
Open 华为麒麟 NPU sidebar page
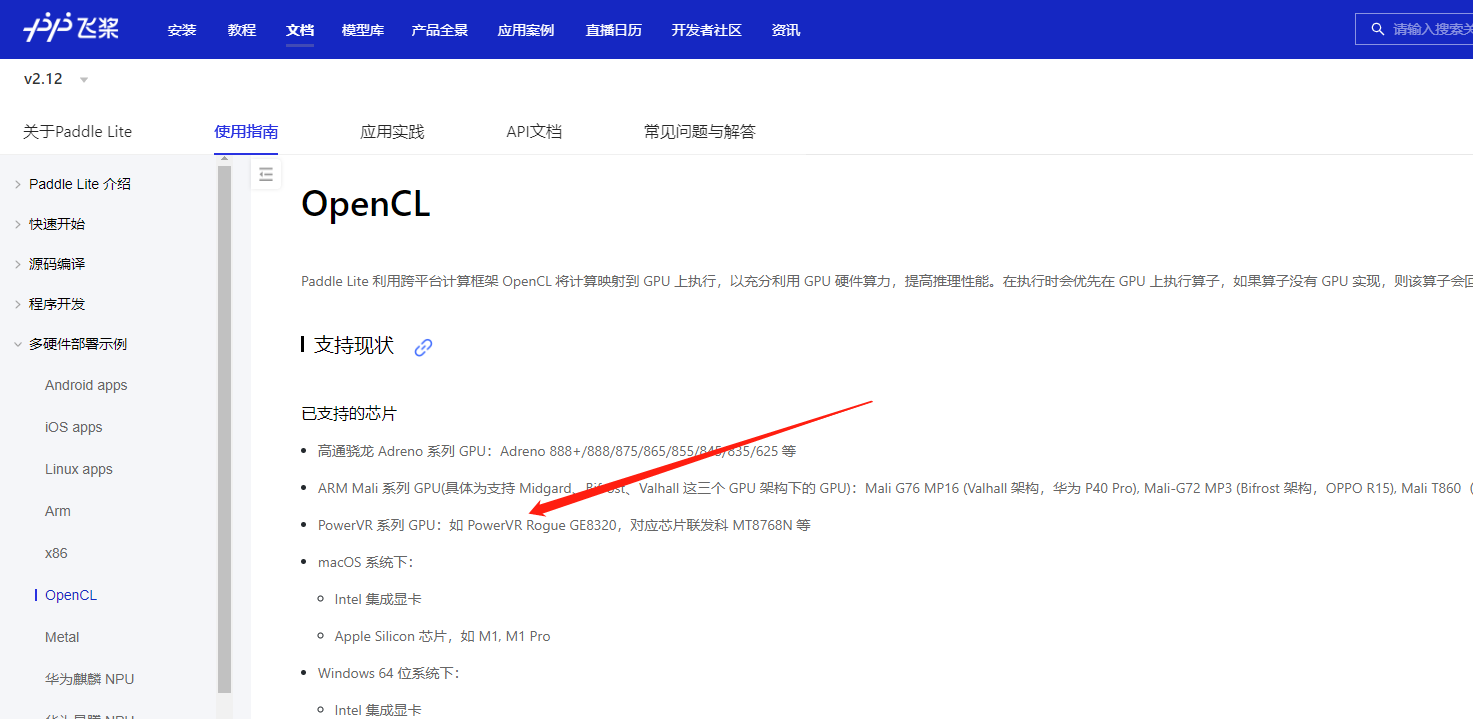pos(90,679)
